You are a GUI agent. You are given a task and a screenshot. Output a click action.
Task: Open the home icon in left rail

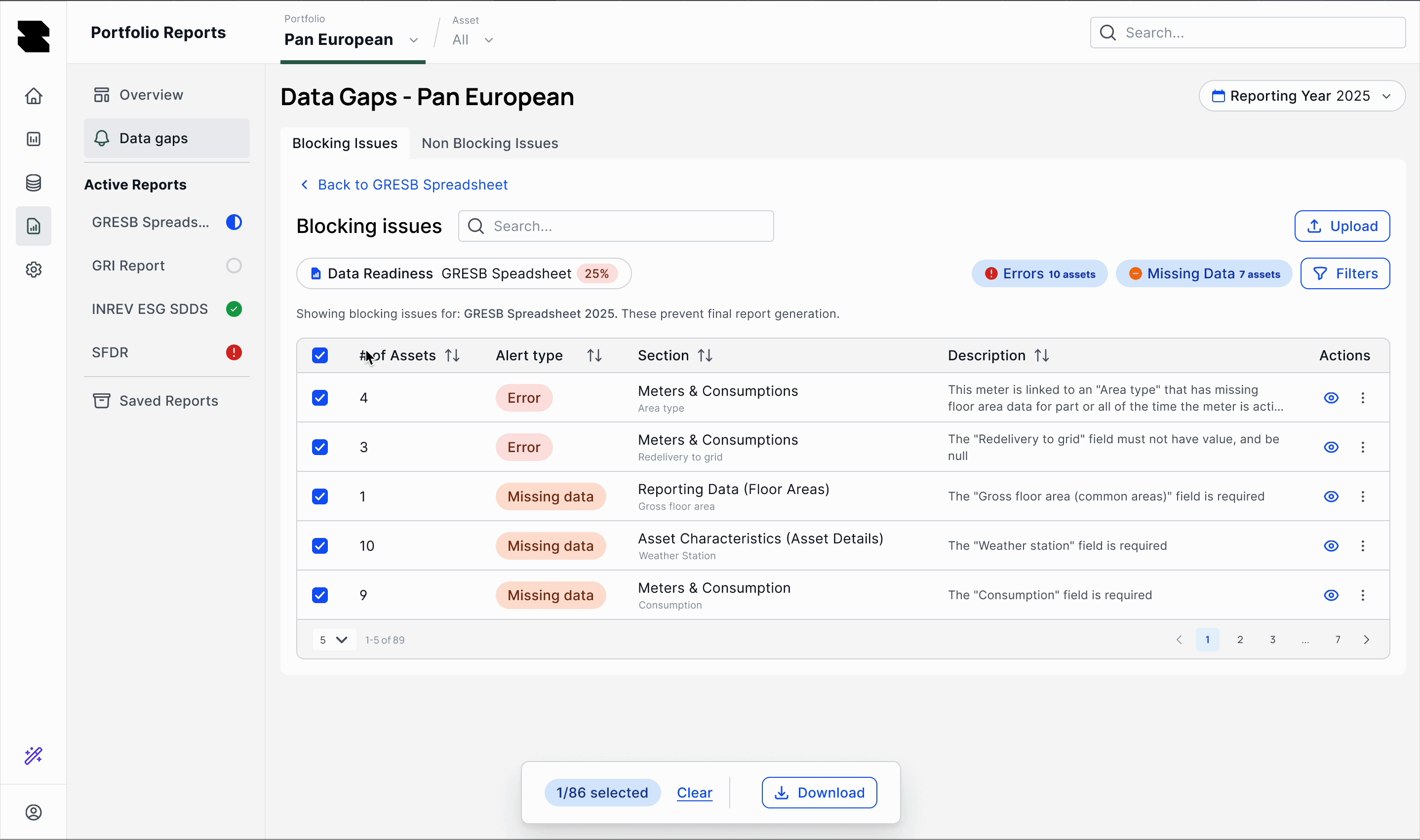pos(34,96)
